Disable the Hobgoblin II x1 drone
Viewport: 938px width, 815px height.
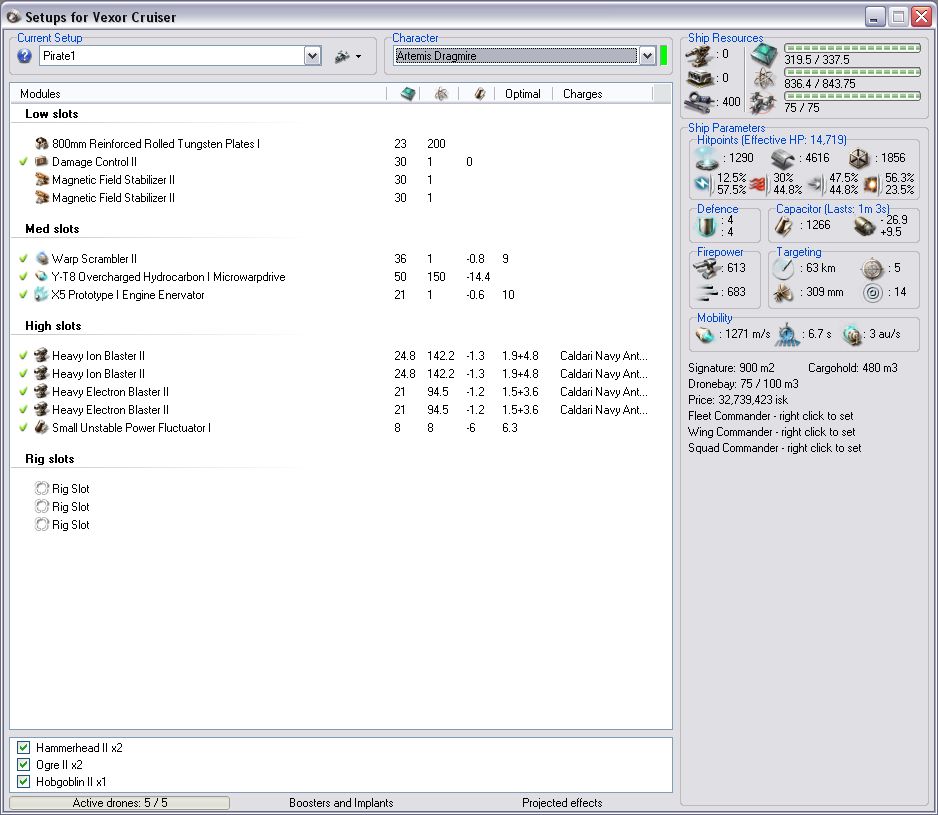click(24, 782)
